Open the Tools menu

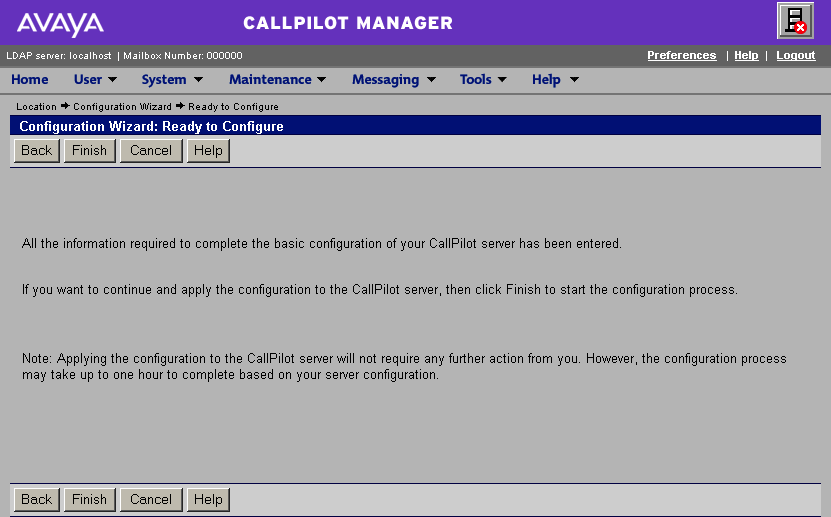475,79
